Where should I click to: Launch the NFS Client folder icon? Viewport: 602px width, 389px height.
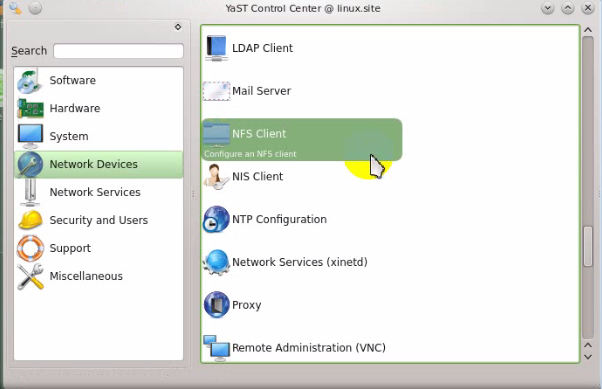tap(216, 134)
